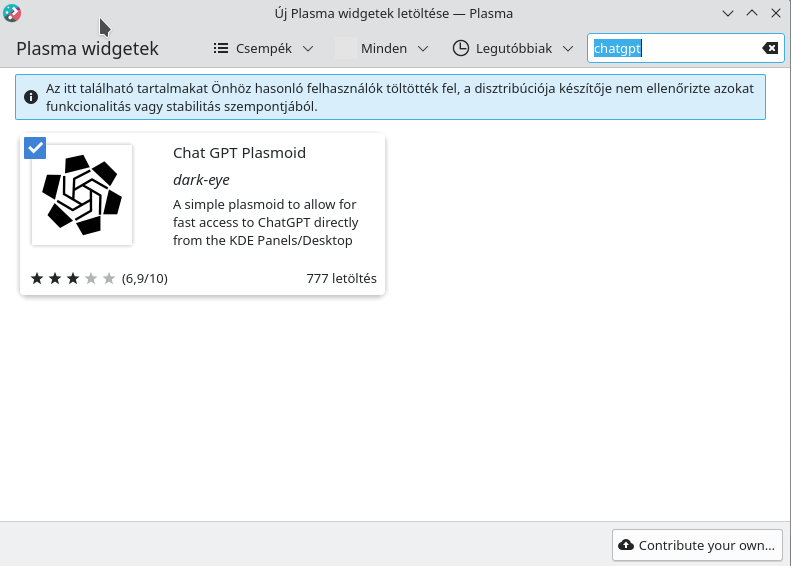791x566 pixels.
Task: Click the plasmoid description text
Action: [x=265, y=222]
